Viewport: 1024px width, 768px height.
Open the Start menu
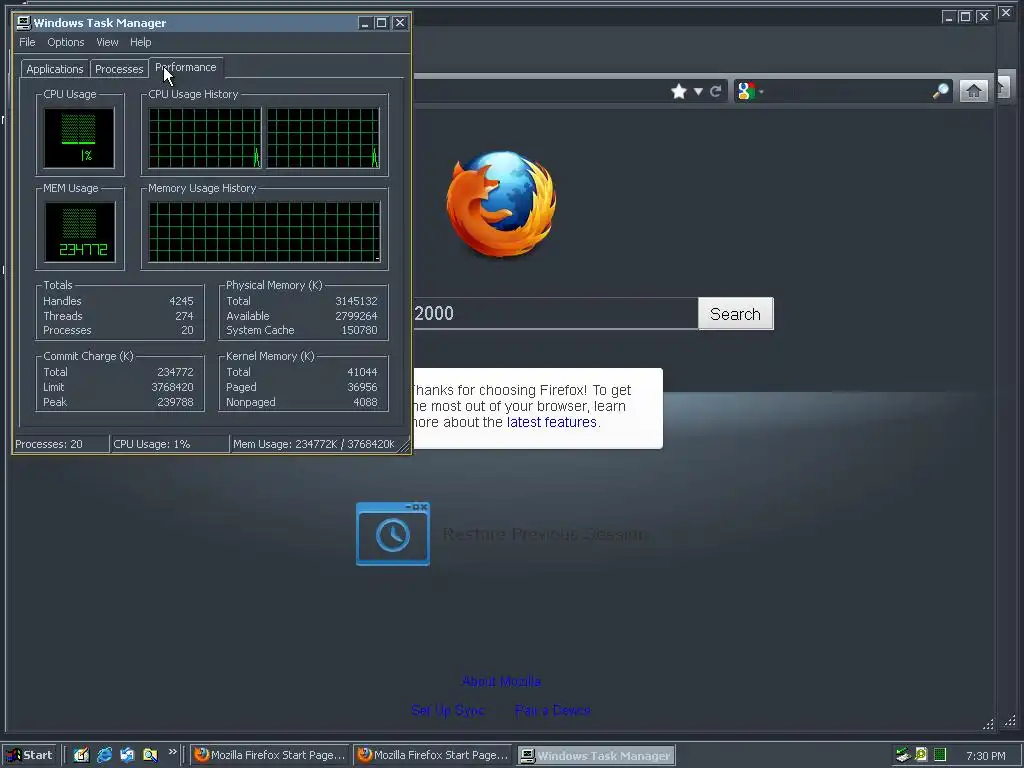(x=29, y=755)
